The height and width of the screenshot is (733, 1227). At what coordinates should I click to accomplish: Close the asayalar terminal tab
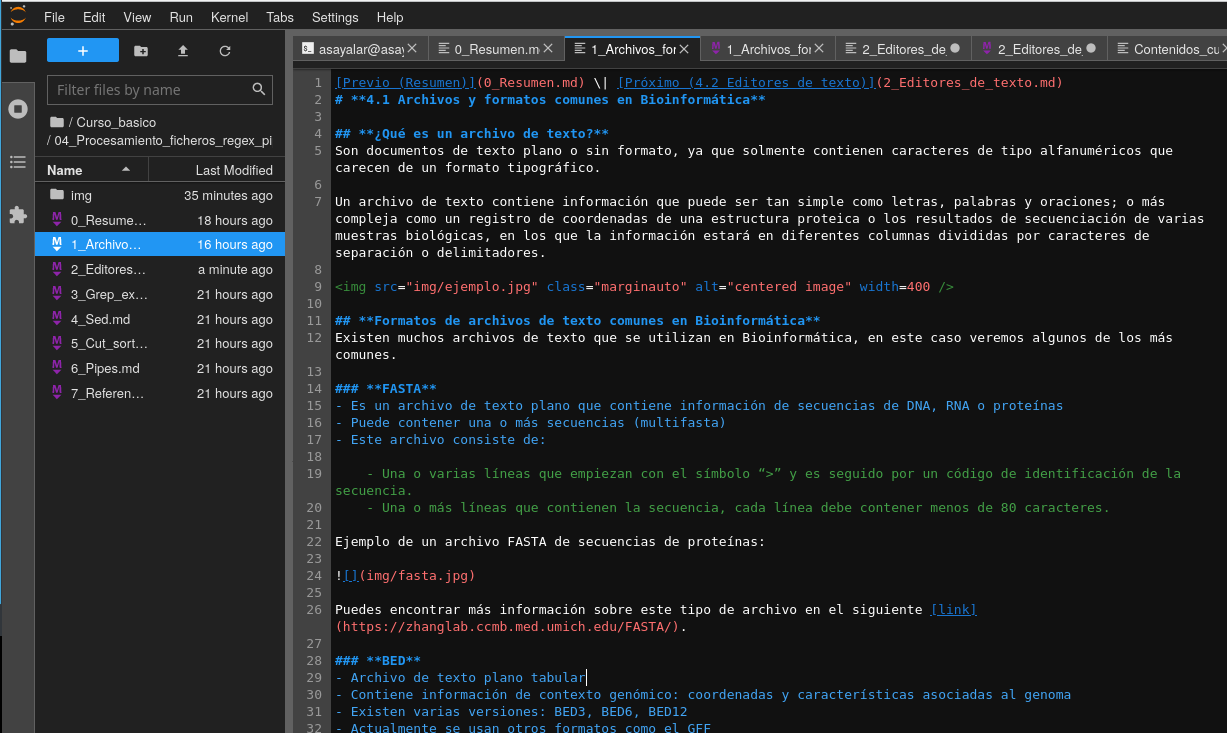(x=412, y=48)
